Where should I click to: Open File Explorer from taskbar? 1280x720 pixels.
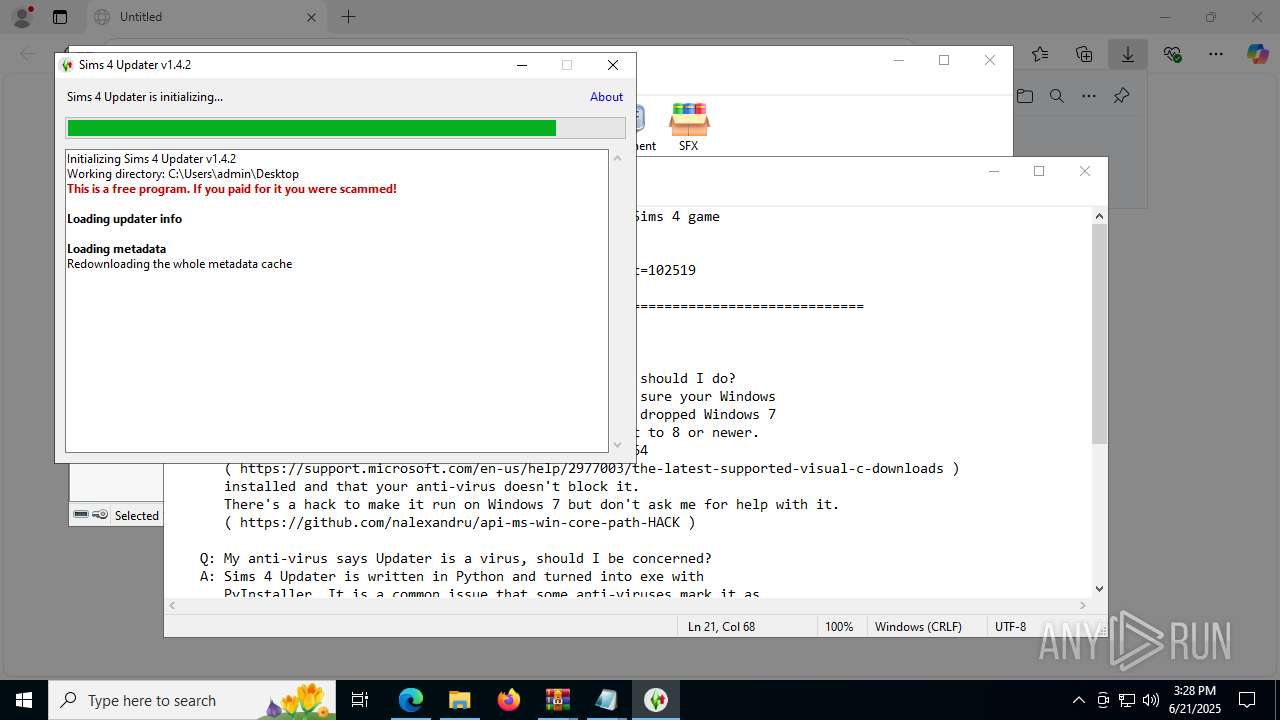coord(460,700)
